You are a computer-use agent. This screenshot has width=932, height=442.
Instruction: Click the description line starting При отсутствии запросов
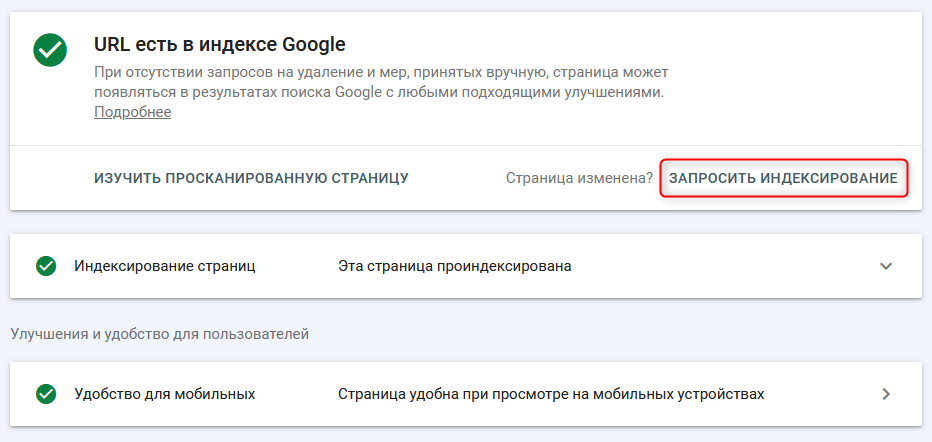[x=381, y=73]
